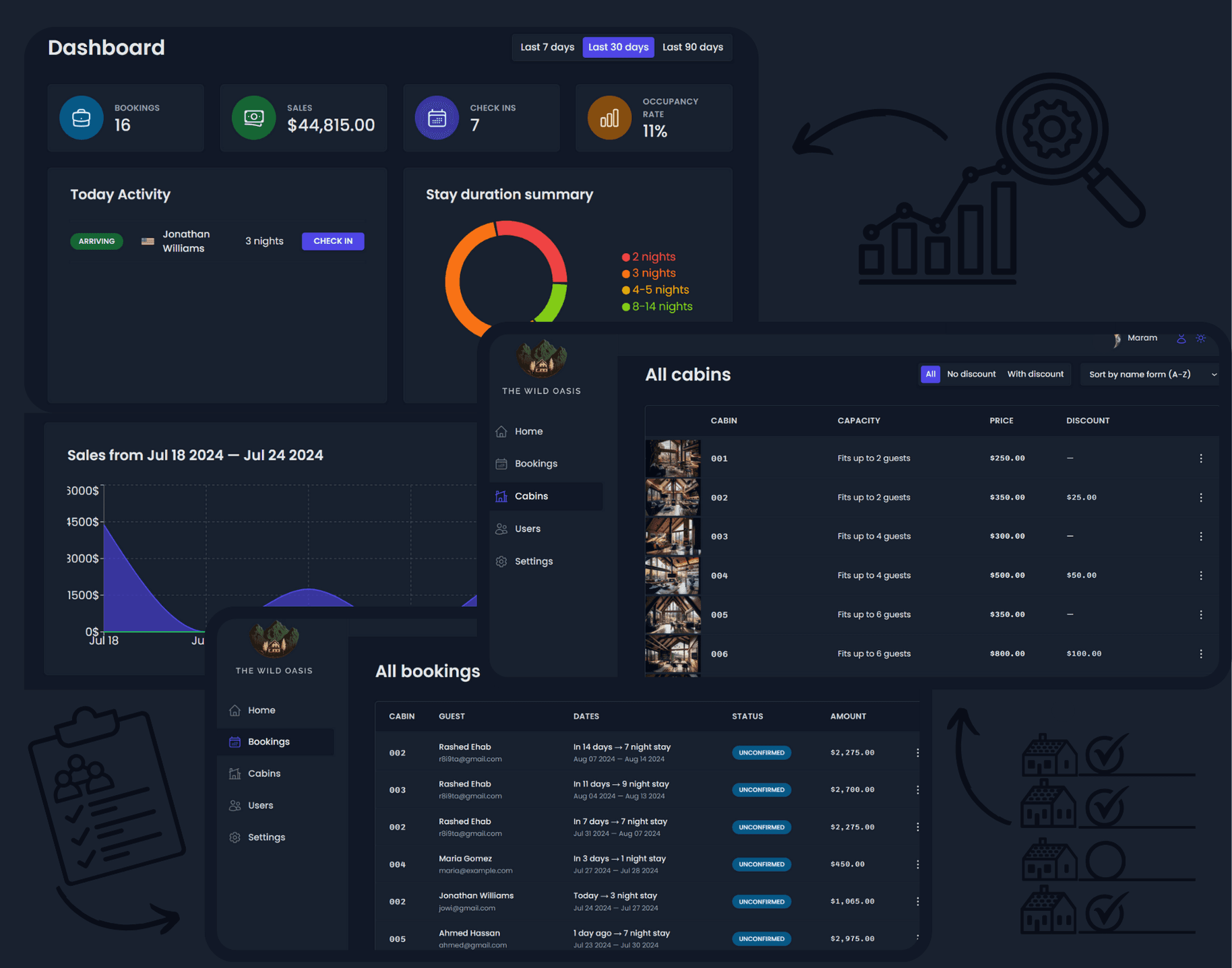1232x968 pixels.
Task: Click the Occupancy rate chart icon
Action: [609, 118]
